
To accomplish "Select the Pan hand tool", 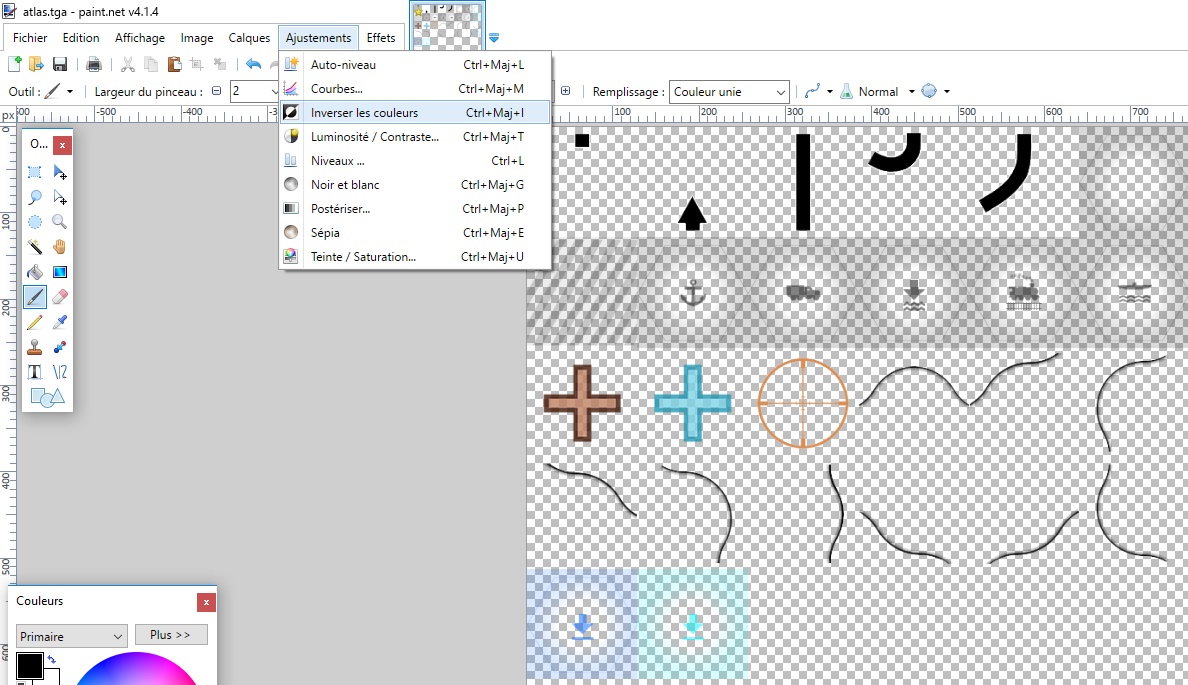I will (60, 247).
